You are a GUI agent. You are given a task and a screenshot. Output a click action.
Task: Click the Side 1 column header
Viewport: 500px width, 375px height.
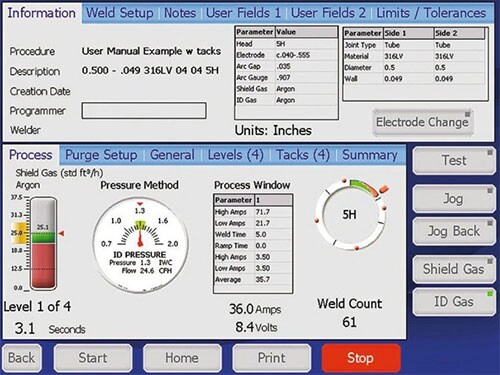(x=408, y=33)
